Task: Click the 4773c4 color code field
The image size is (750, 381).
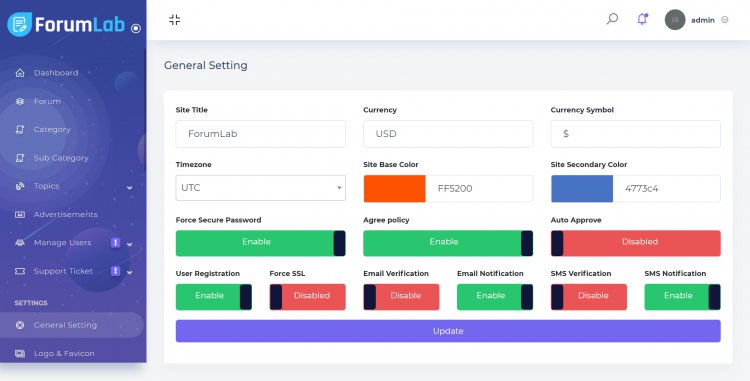Action: [666, 188]
